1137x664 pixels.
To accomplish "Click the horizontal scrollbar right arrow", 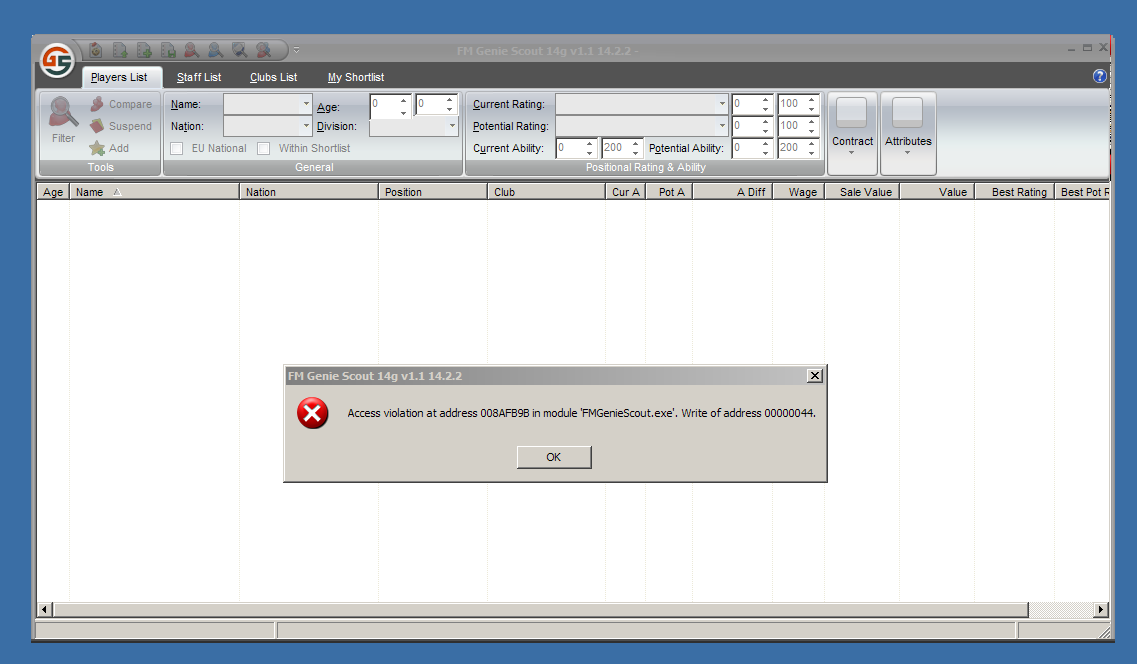I will pos(1101,610).
